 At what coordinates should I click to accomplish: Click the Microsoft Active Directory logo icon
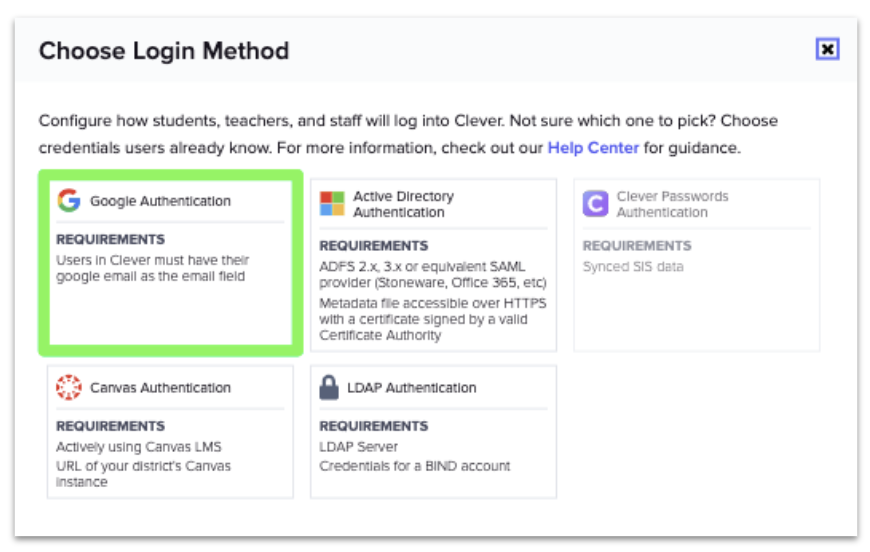click(x=332, y=204)
